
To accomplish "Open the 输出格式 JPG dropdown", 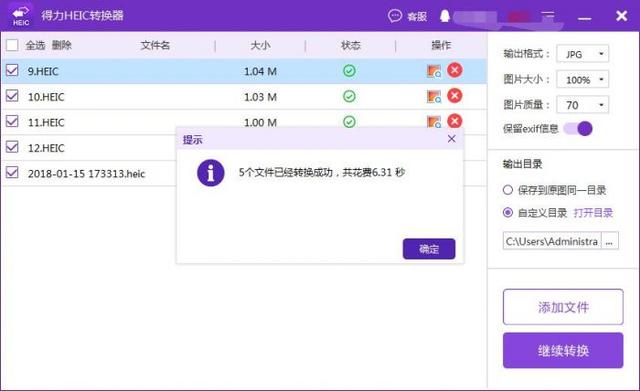I will pos(582,54).
